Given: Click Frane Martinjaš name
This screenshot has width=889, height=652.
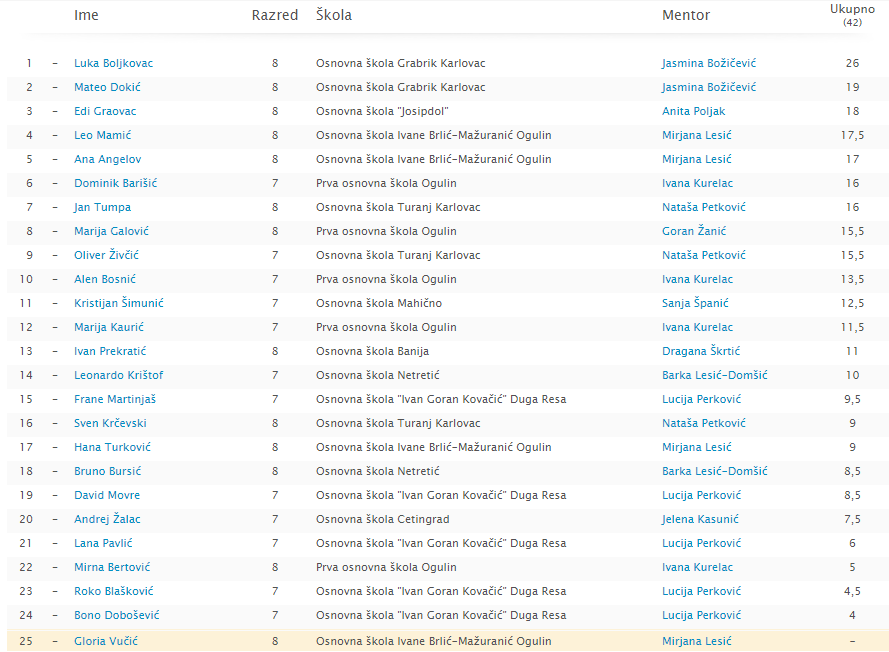Looking at the screenshot, I should [x=115, y=399].
